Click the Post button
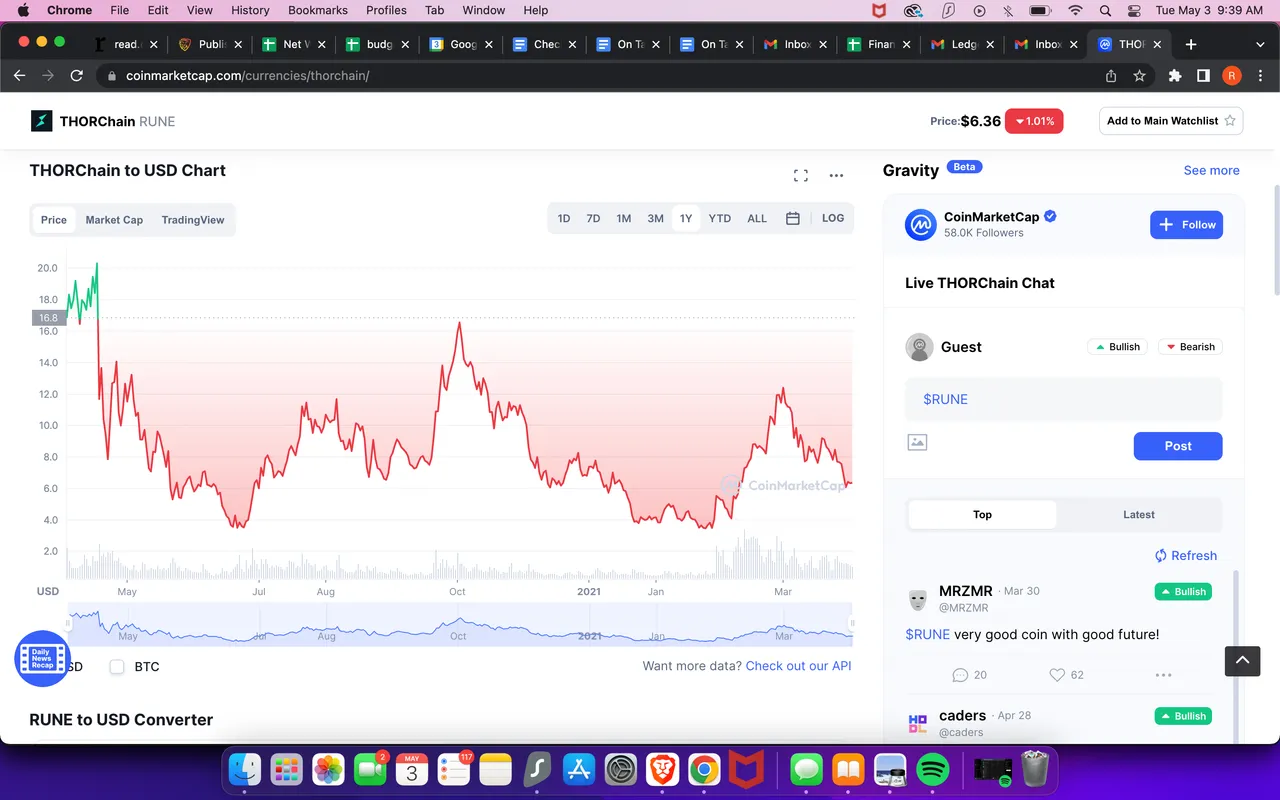Viewport: 1280px width, 800px height. (1178, 446)
